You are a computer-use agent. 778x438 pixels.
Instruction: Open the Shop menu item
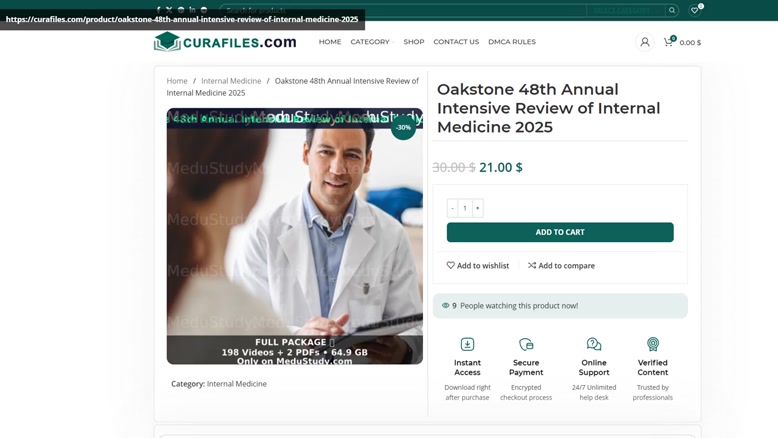(x=414, y=42)
